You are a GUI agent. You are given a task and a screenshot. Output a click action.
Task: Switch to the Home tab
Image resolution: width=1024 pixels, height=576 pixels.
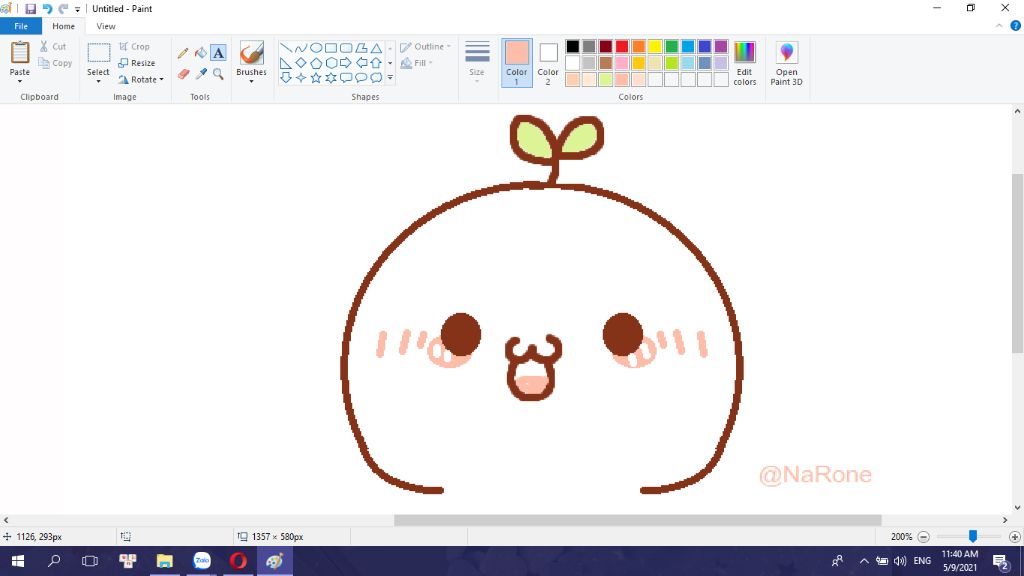pos(63,26)
